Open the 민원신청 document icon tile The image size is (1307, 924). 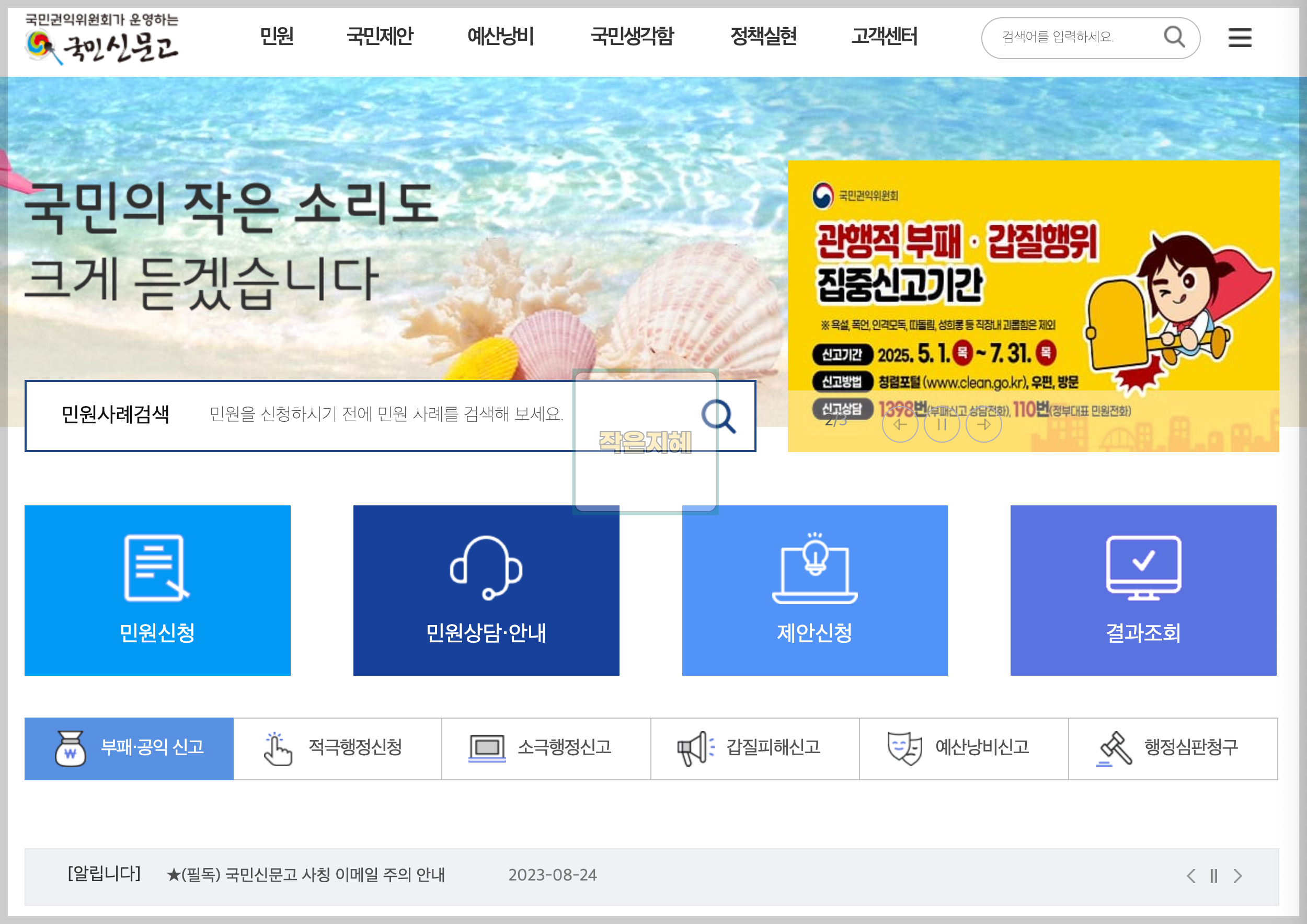(x=157, y=590)
